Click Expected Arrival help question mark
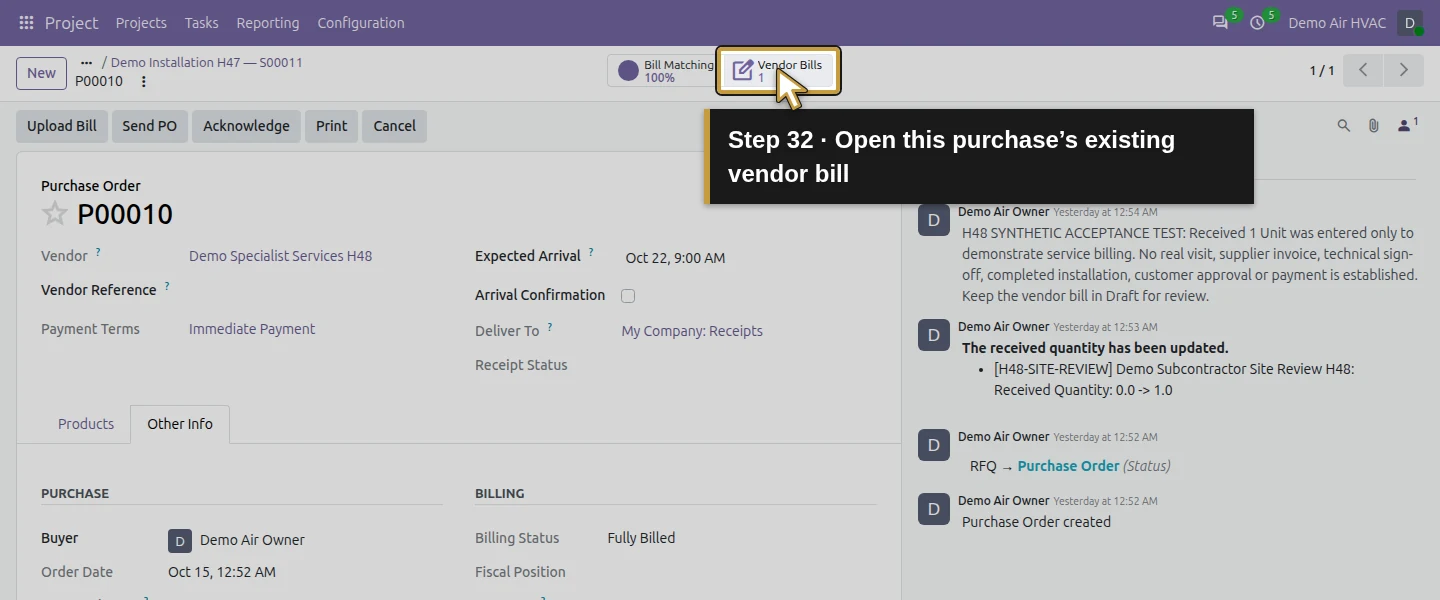Viewport: 1440px width, 600px height. pyautogui.click(x=591, y=253)
